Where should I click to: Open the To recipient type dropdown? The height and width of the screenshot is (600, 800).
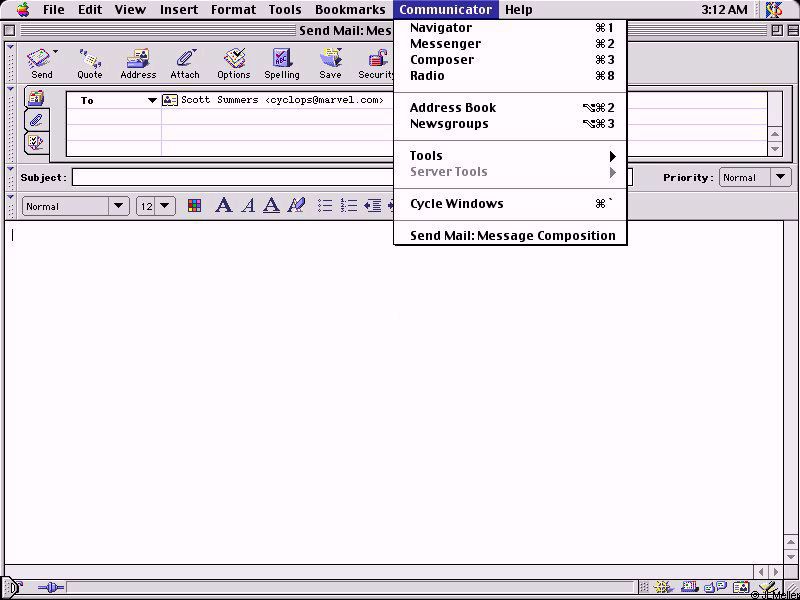152,101
